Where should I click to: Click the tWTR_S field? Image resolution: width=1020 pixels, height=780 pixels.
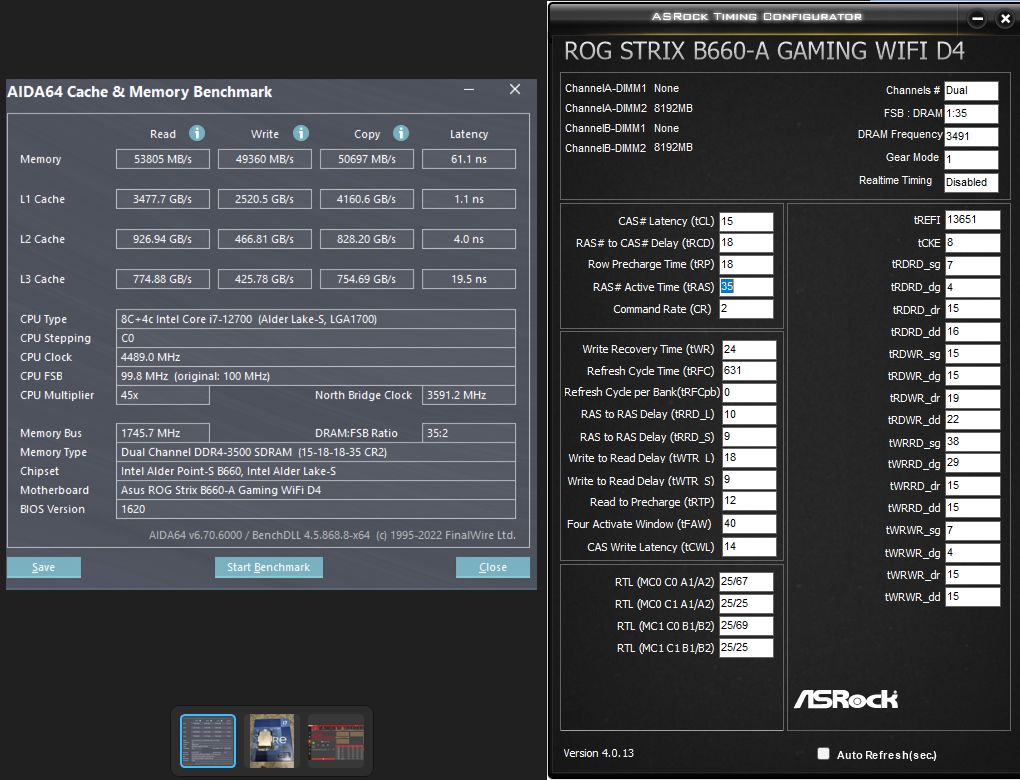pos(749,480)
